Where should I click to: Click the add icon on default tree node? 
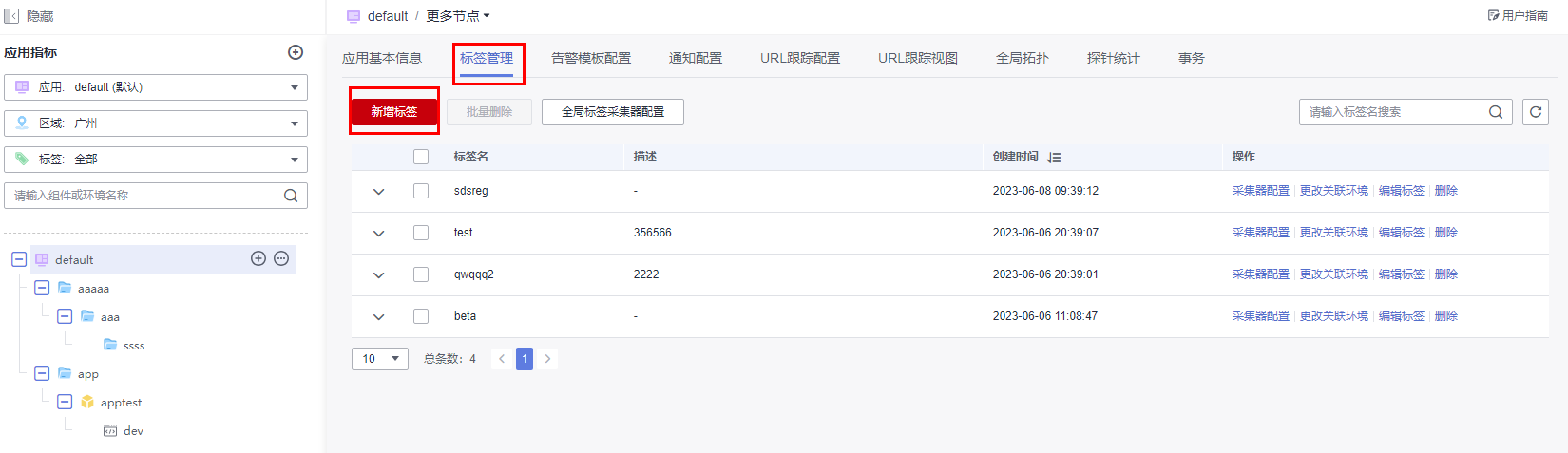(258, 258)
